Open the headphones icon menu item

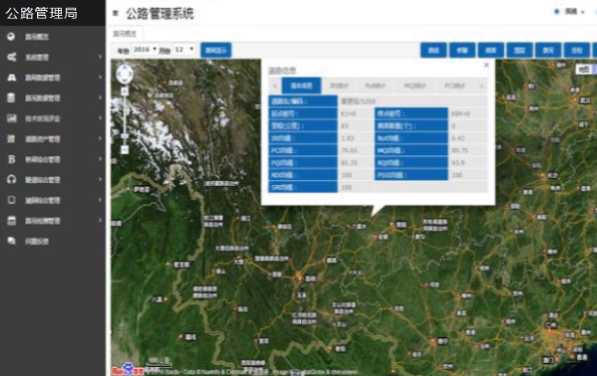tap(11, 180)
